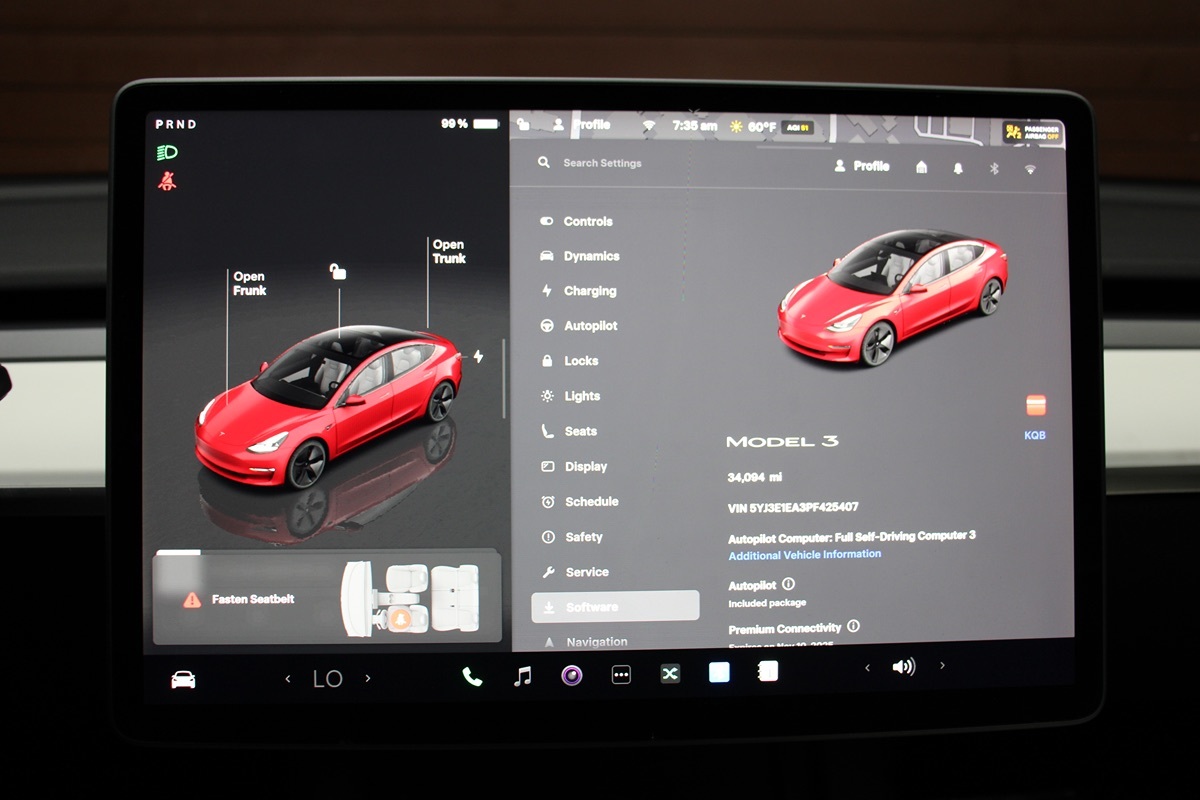
Task: Toggle the passenger airbag indicator
Action: click(x=1033, y=131)
